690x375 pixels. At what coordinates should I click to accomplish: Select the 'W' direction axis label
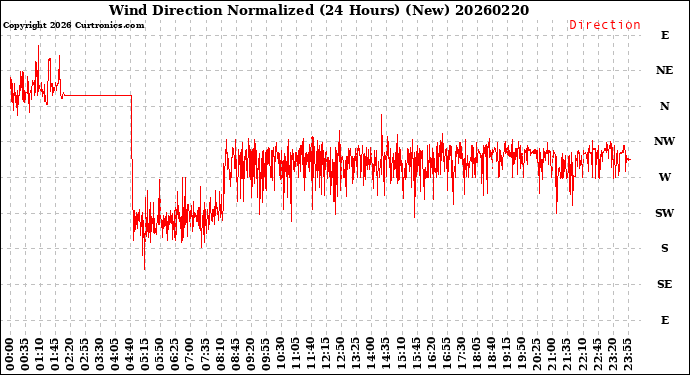click(664, 177)
